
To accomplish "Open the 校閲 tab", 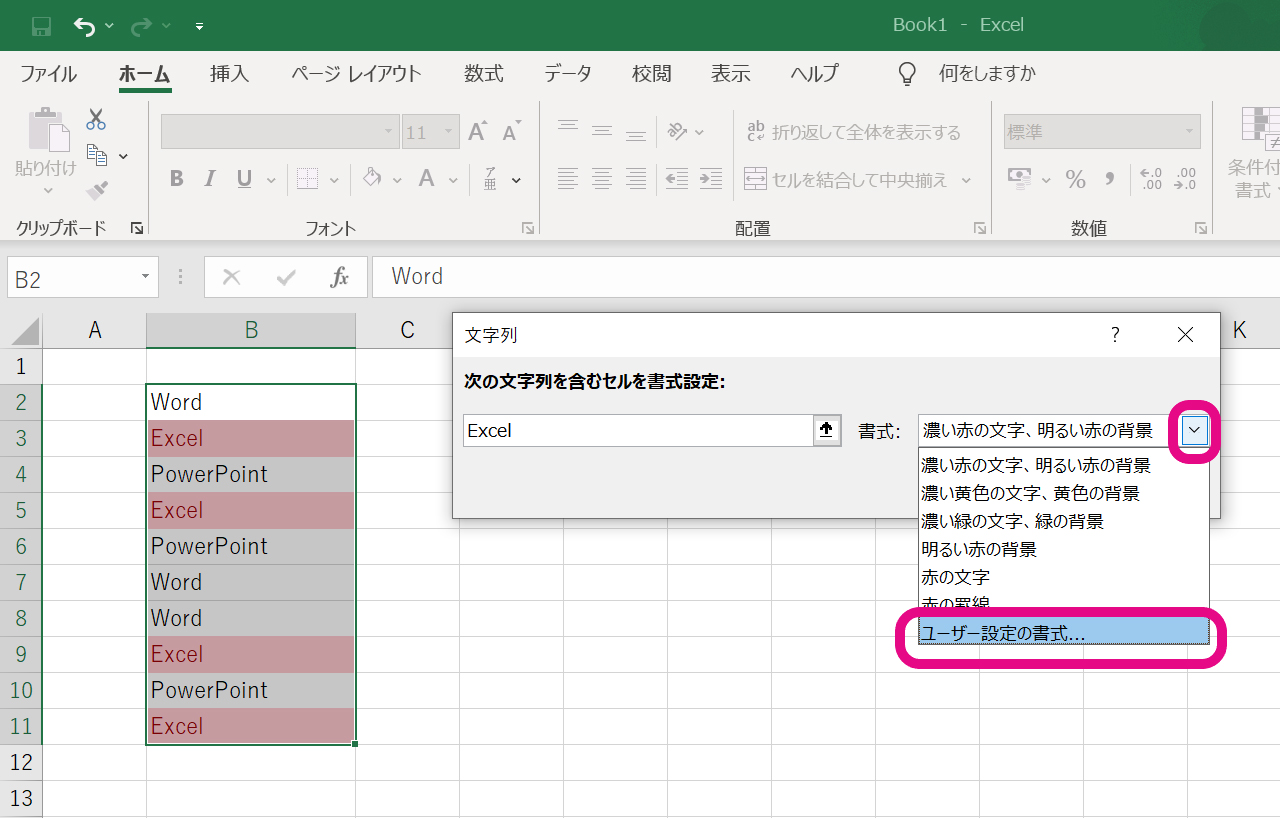I will coord(652,74).
